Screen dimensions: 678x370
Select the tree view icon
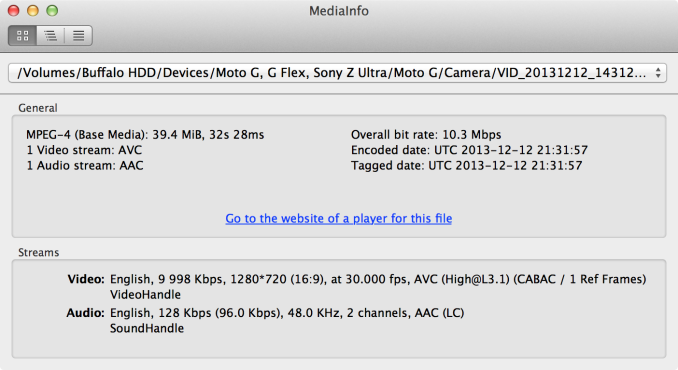(x=51, y=35)
